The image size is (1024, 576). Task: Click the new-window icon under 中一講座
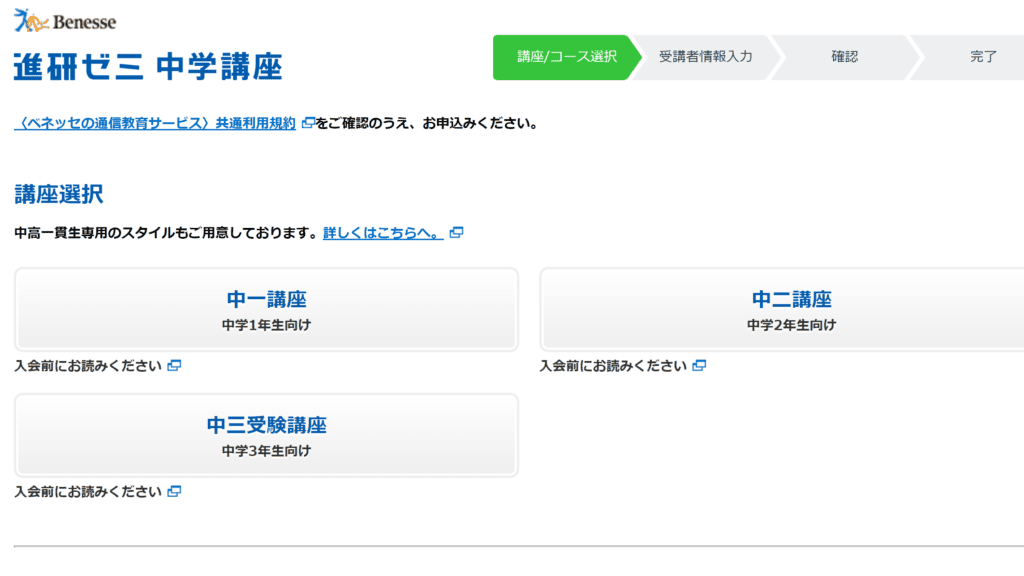tap(174, 366)
